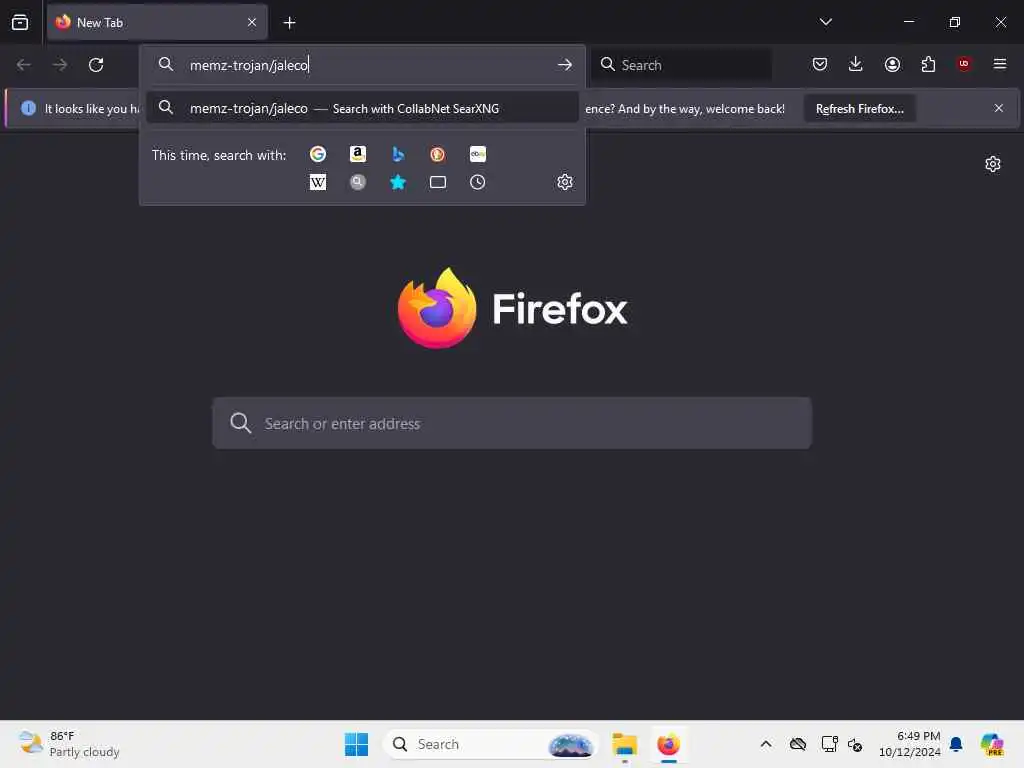This screenshot has width=1024, height=768.
Task: Open the Downloads panel
Action: tap(856, 64)
